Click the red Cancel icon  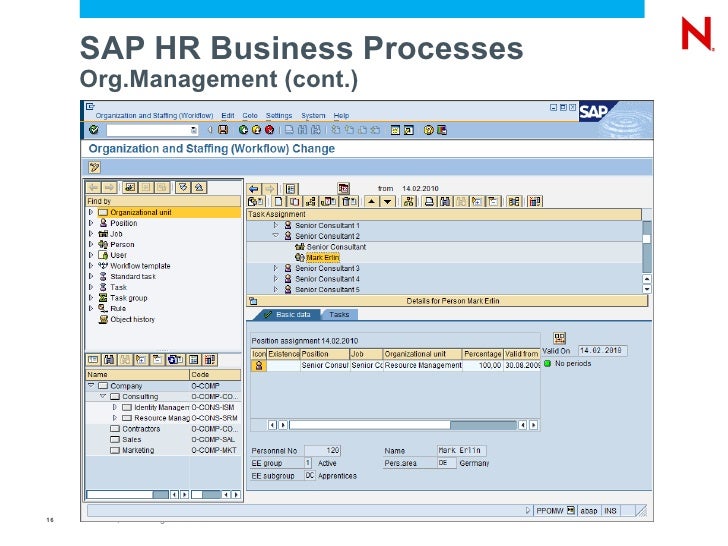pyautogui.click(x=269, y=130)
